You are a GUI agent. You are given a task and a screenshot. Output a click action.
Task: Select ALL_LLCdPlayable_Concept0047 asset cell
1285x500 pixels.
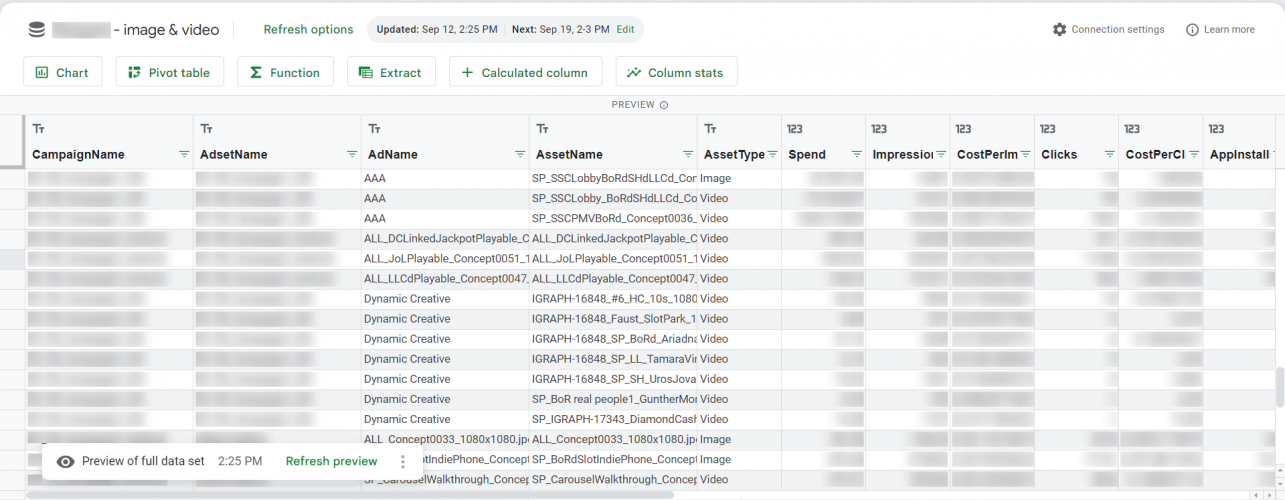(613, 279)
